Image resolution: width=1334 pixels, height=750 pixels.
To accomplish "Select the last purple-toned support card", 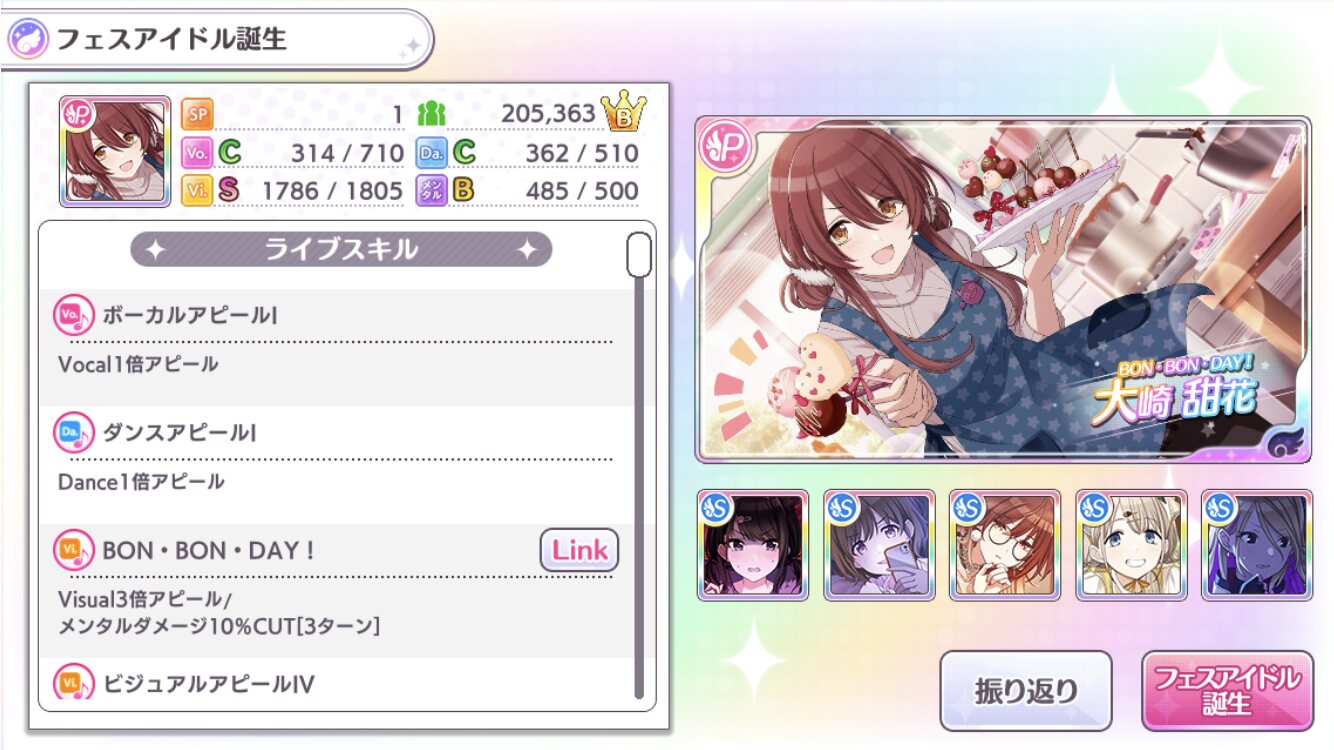I will (1257, 545).
